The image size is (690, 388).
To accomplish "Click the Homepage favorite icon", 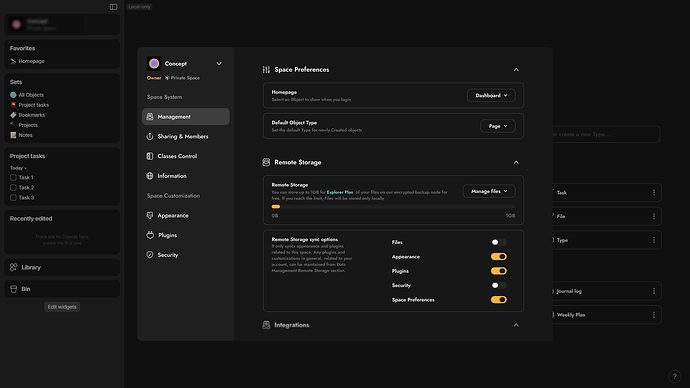I will click(x=13, y=61).
